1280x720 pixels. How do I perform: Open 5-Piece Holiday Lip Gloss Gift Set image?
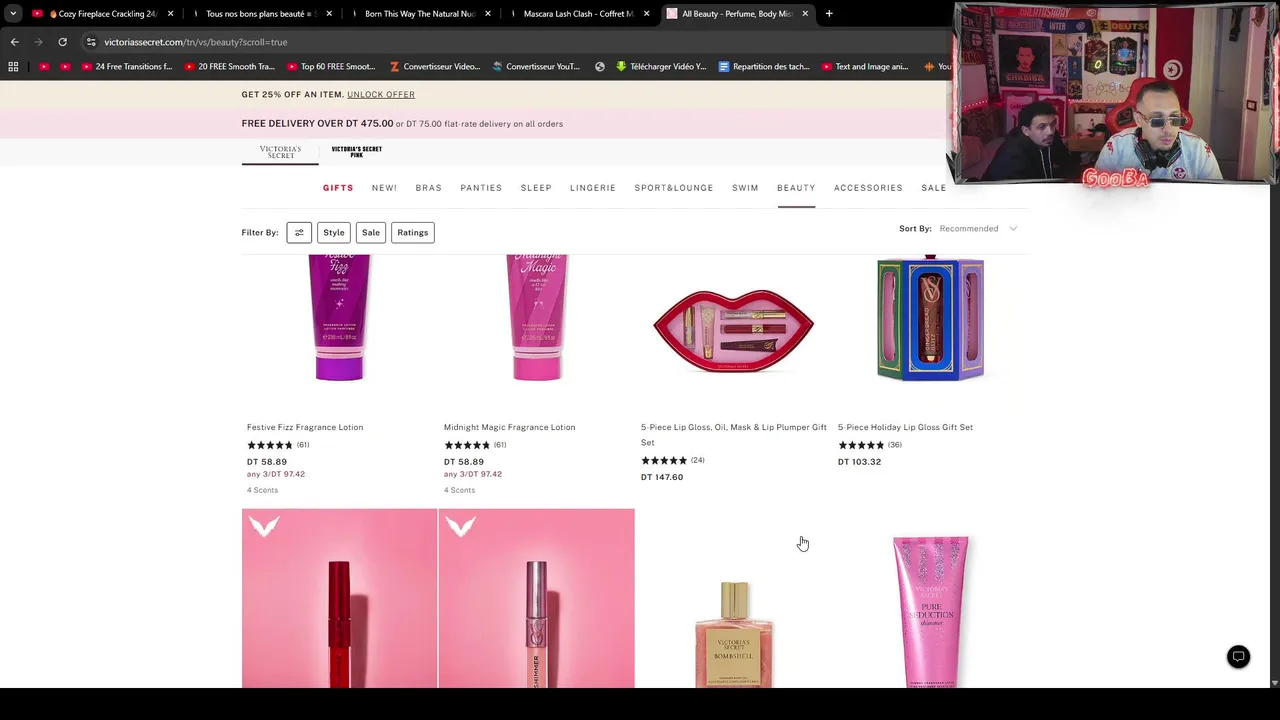click(930, 318)
